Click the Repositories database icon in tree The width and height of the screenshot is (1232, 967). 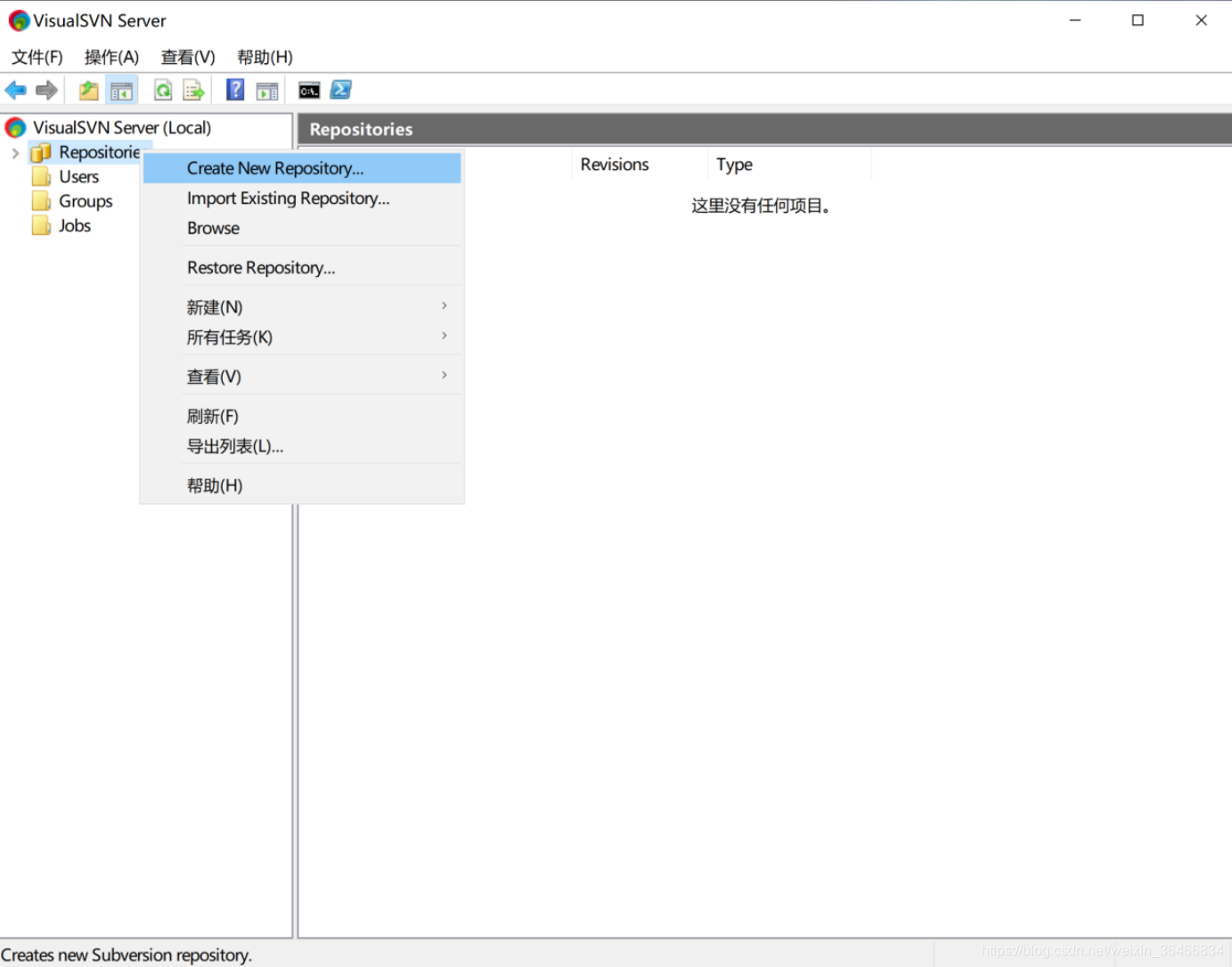41,153
